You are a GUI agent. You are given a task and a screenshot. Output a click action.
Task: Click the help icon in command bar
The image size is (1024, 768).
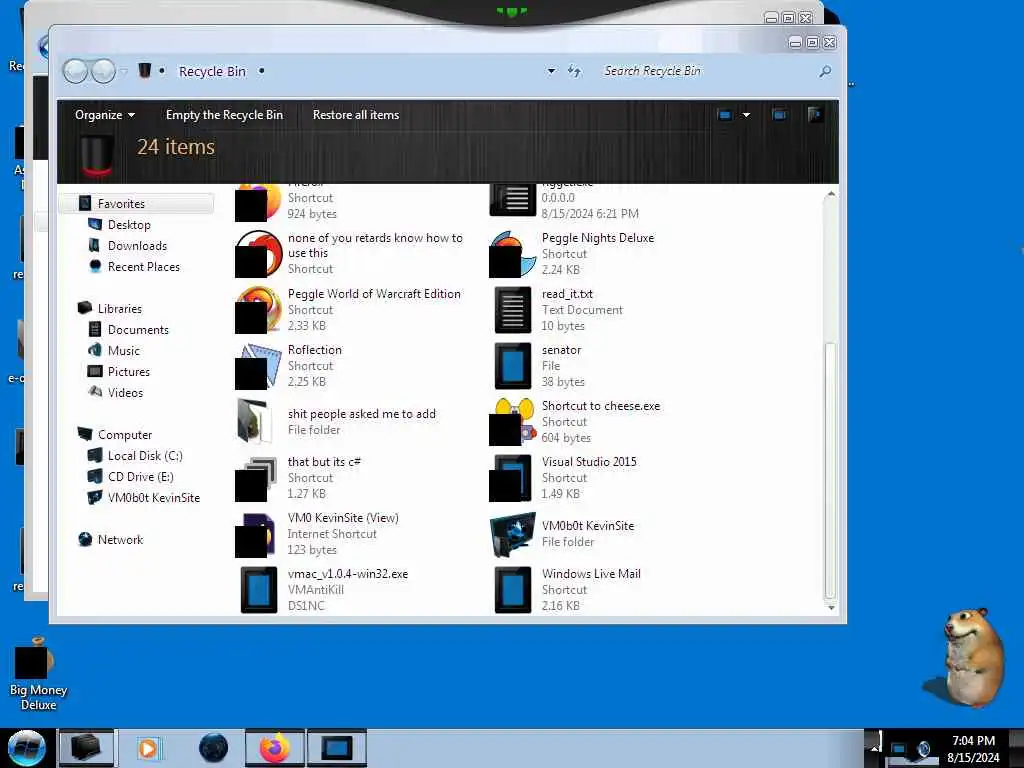814,115
